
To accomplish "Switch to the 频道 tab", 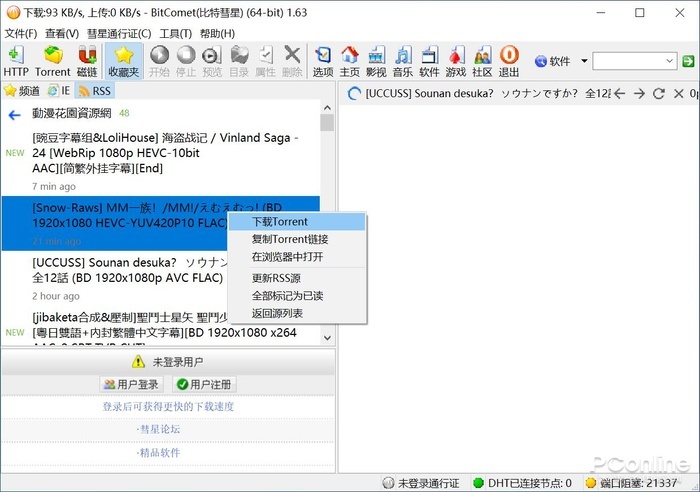I will pyautogui.click(x=22, y=91).
